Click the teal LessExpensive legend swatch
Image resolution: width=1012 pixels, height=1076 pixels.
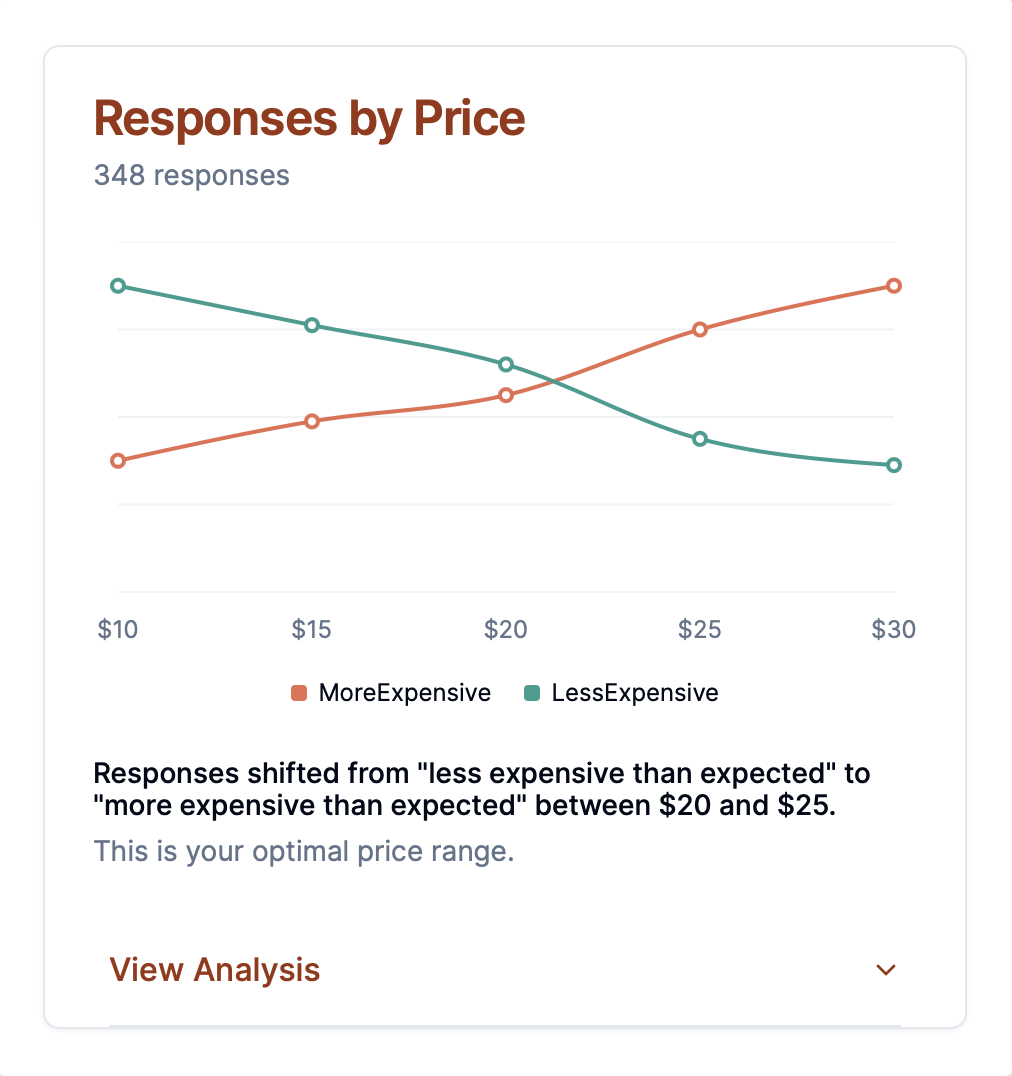(x=532, y=693)
